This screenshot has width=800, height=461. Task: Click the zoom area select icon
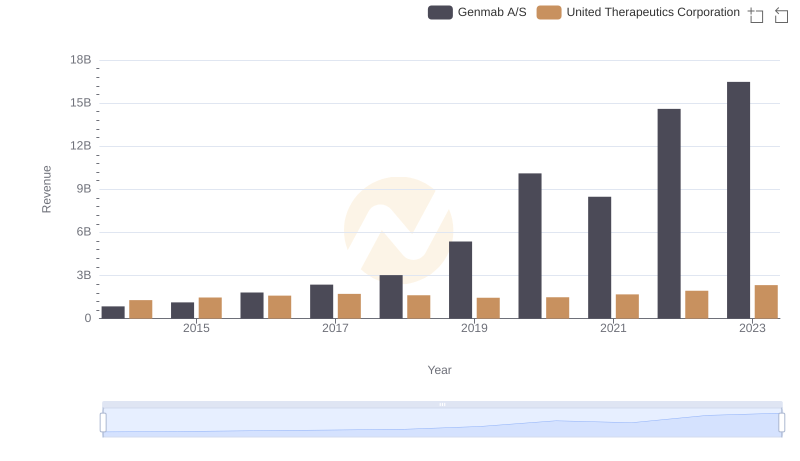coord(756,15)
